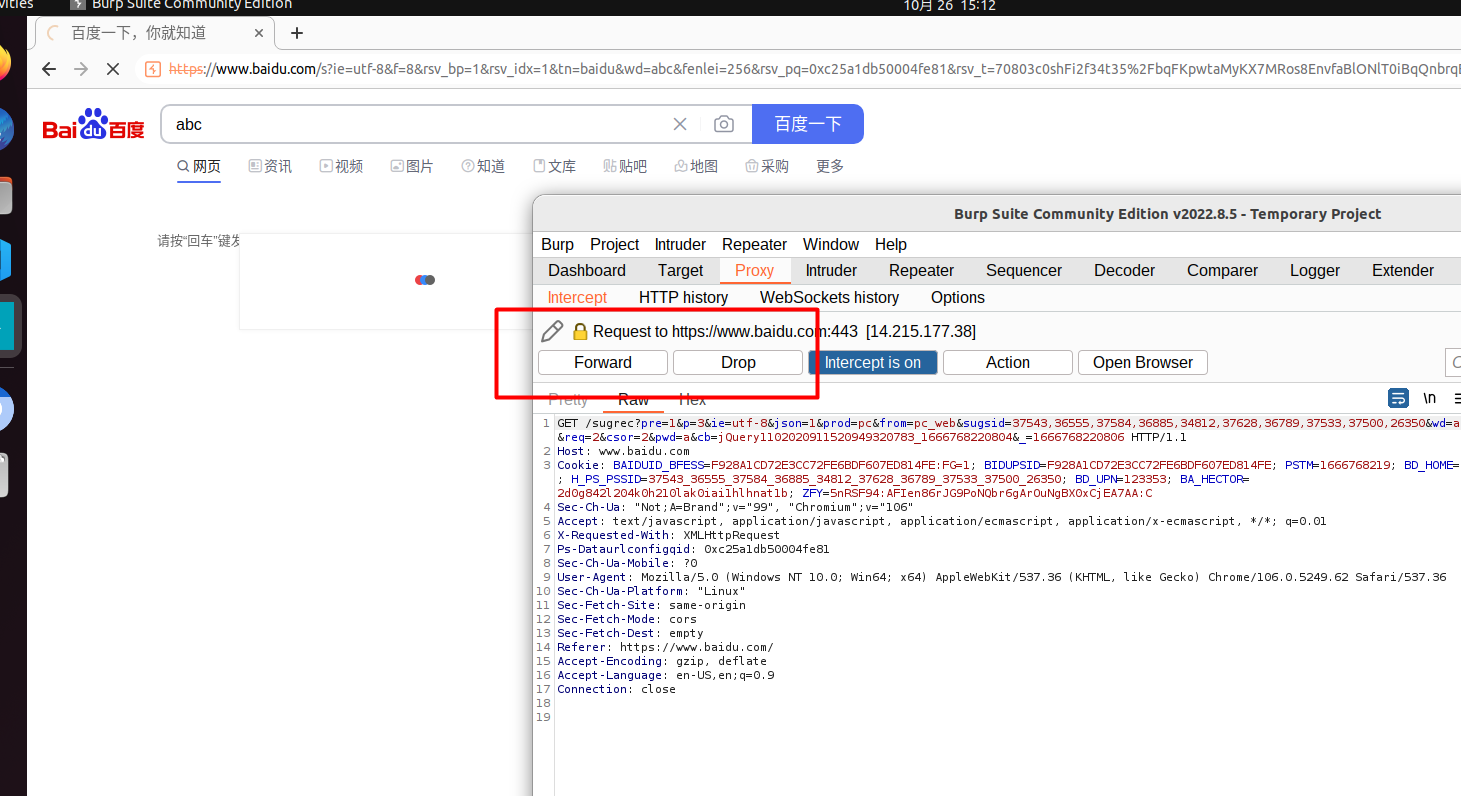Open the Proxy Options sub-tab
1461x796 pixels.
pos(958,297)
